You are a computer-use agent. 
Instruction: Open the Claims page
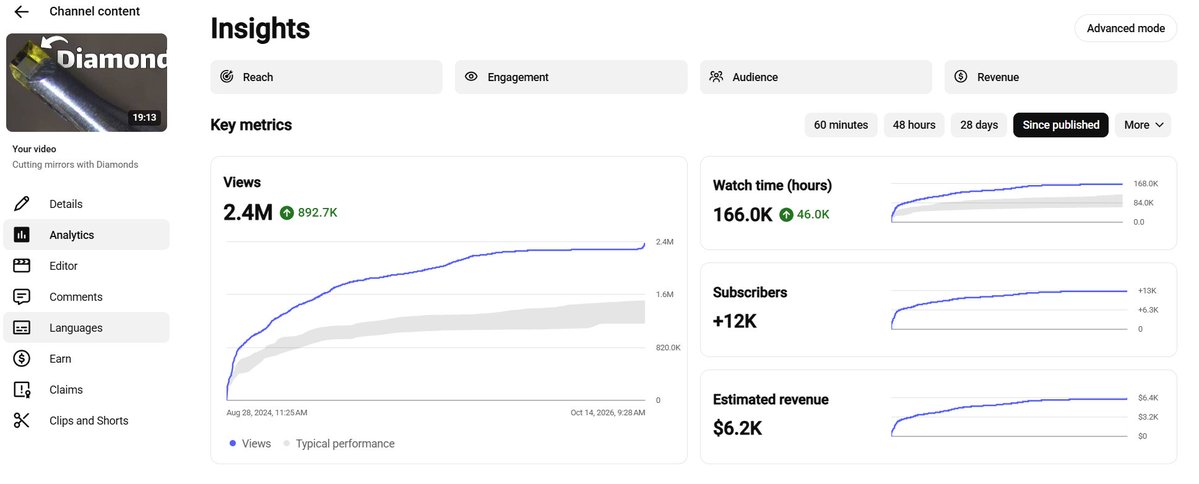click(86, 389)
